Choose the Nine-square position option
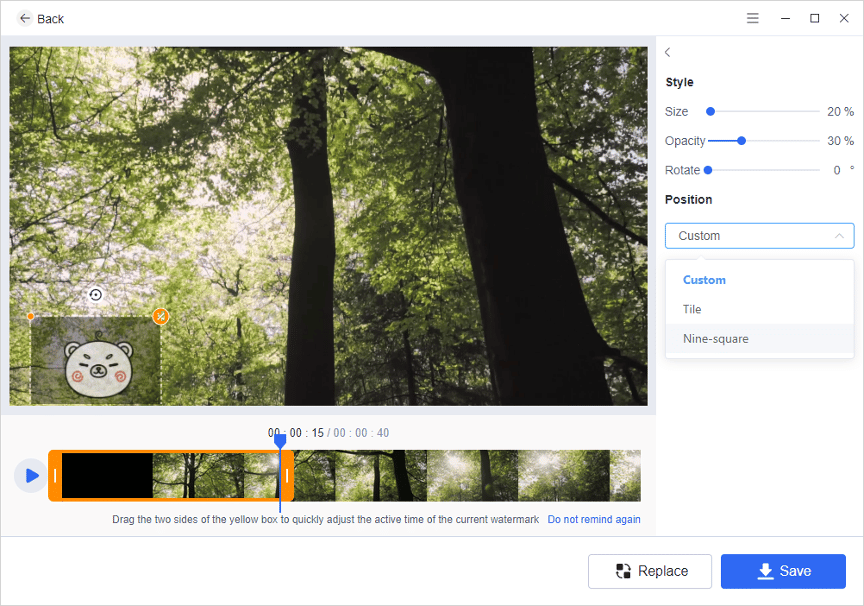Screen dimensions: 864x606 (x=715, y=339)
